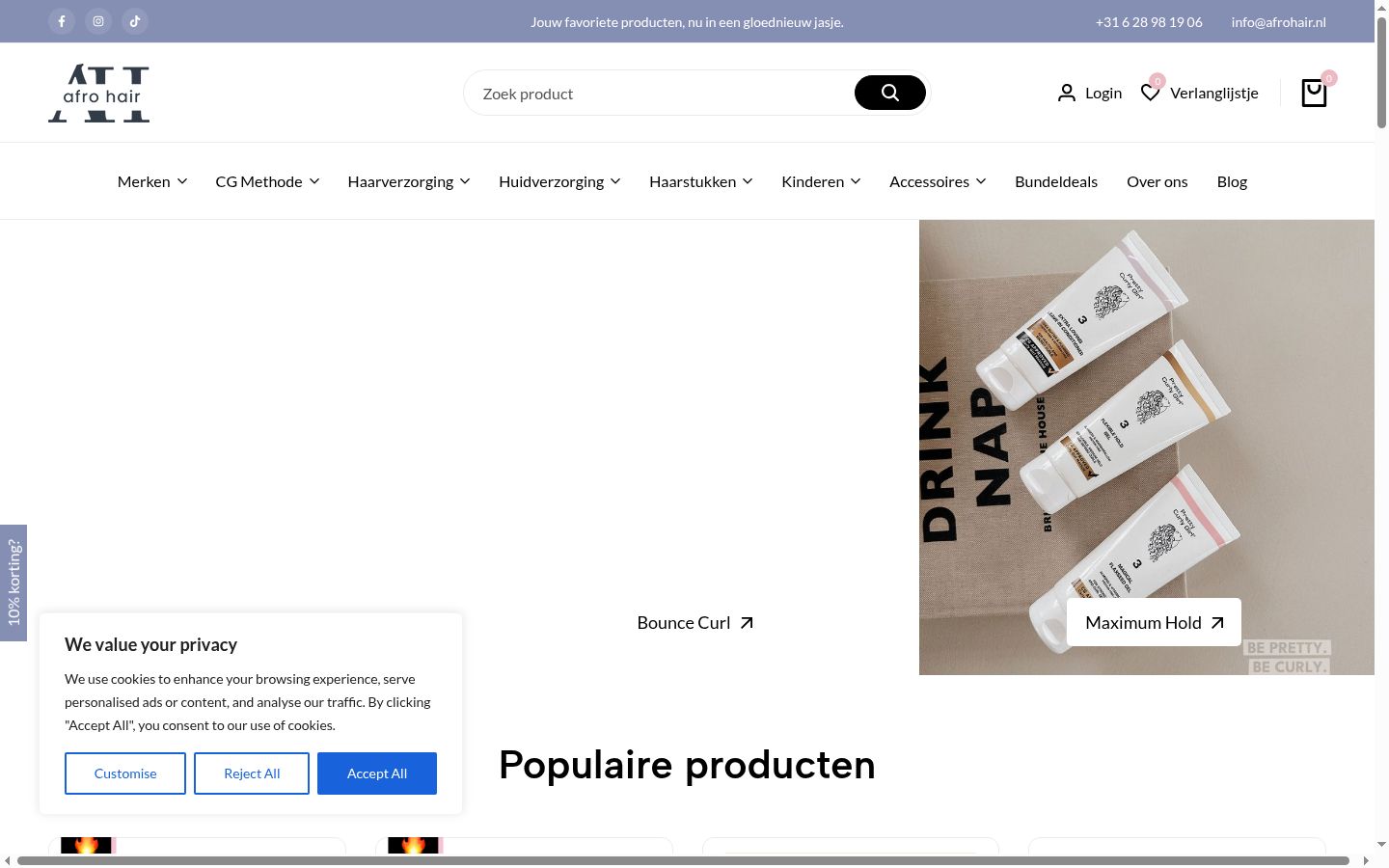Open the Maximum Hold collection button

point(1154,623)
